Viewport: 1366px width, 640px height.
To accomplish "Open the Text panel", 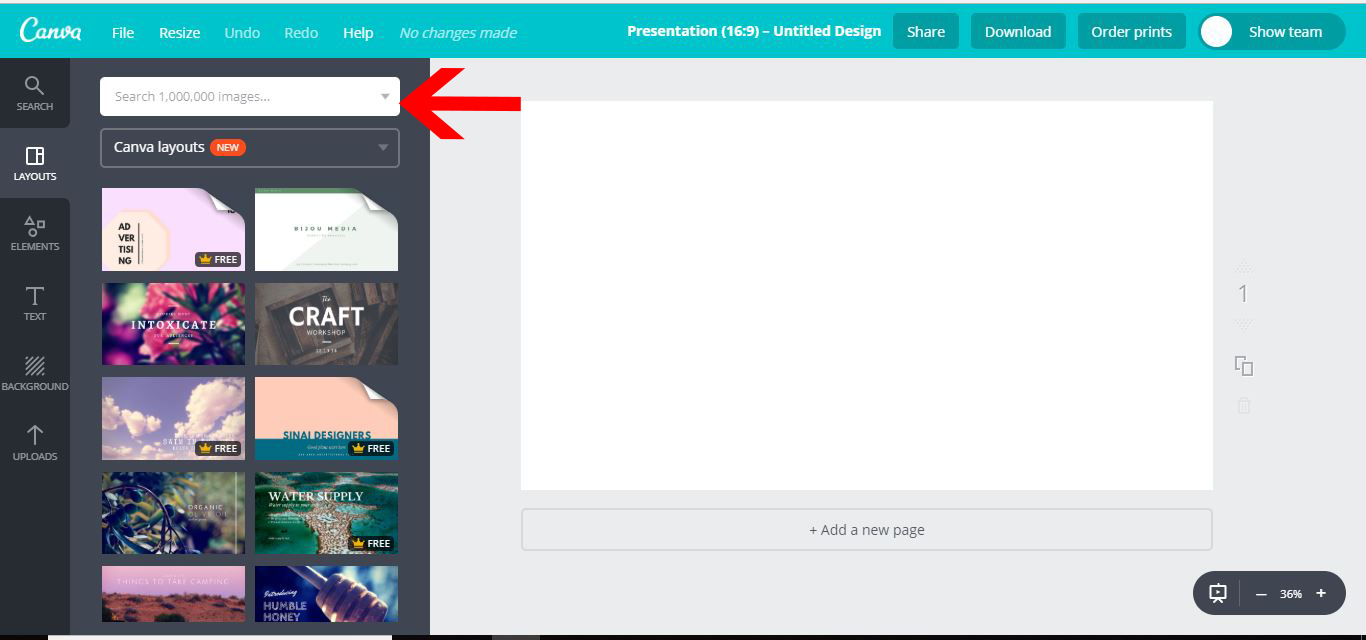I will pos(35,302).
